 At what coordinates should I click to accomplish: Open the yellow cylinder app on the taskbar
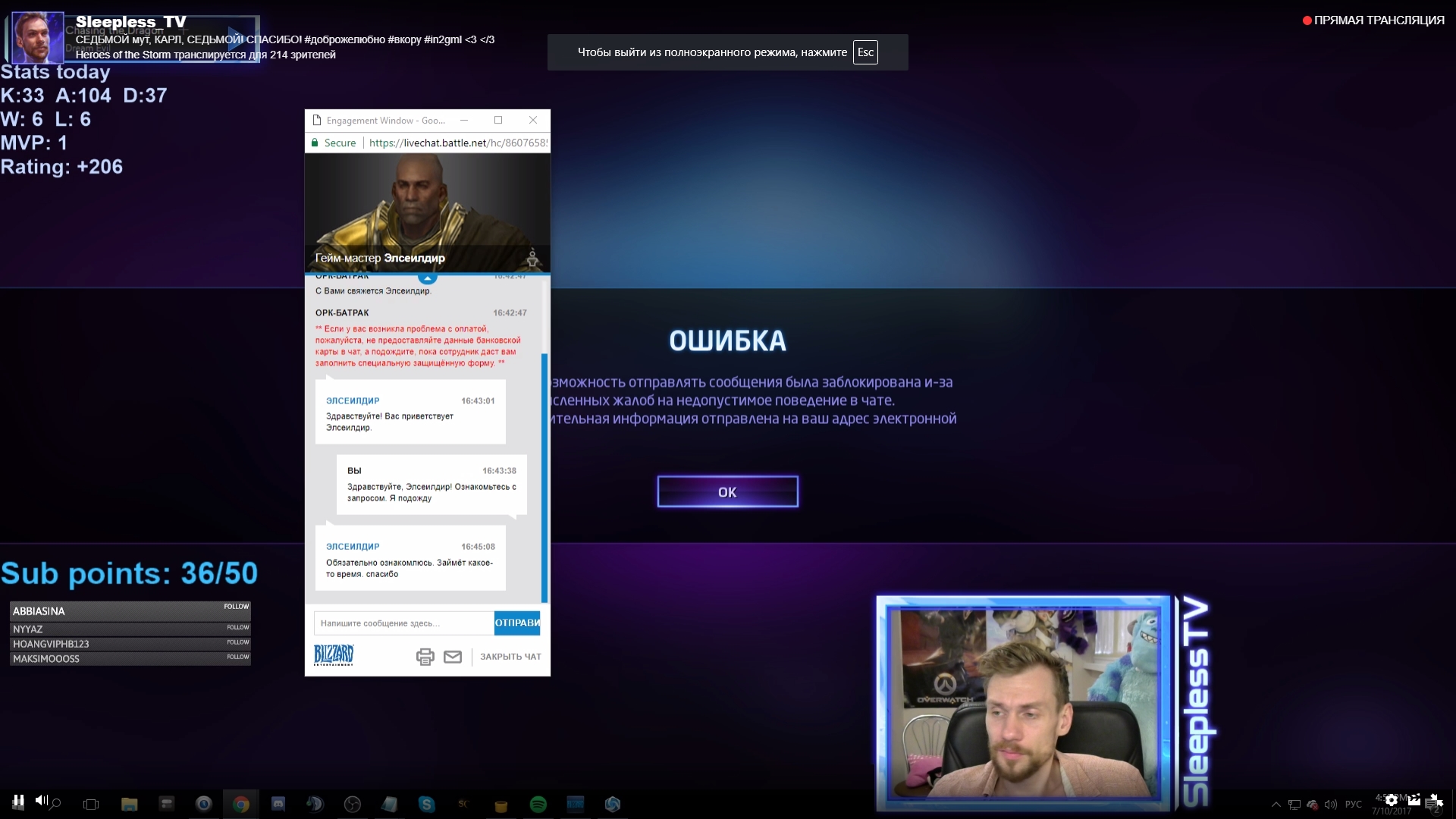501,805
